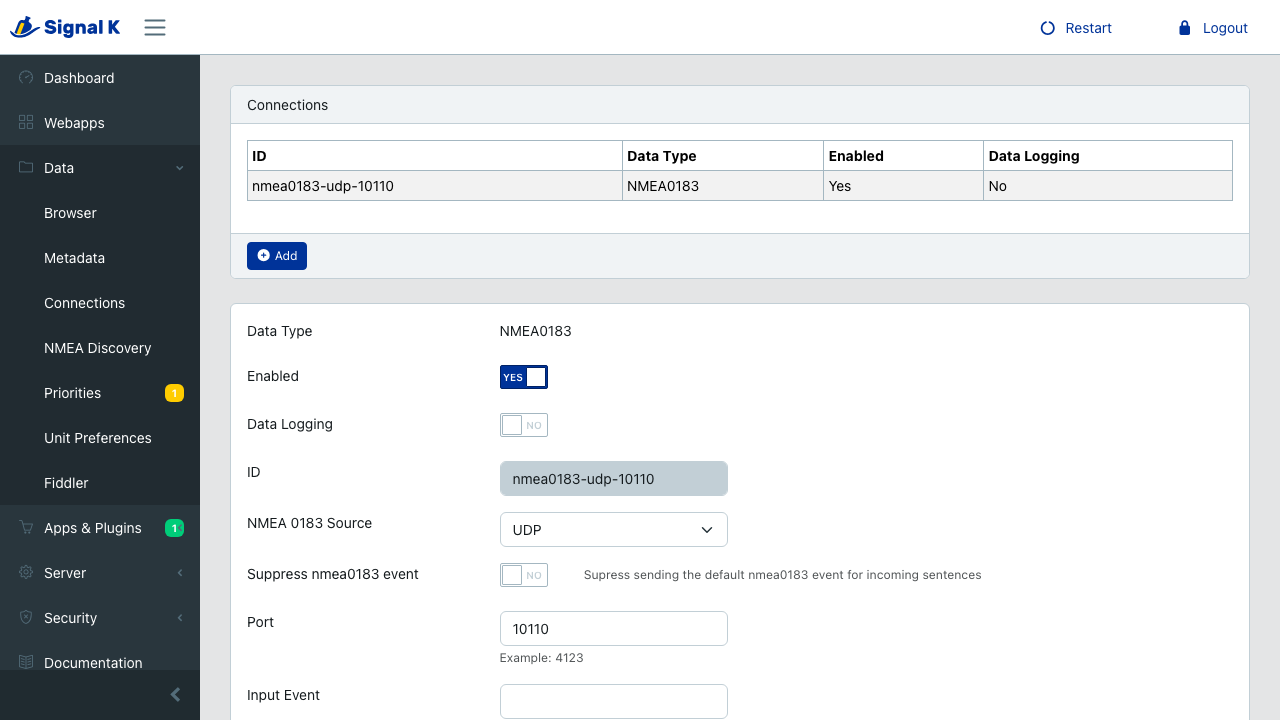The height and width of the screenshot is (720, 1280).
Task: Click the Logout lock icon
Action: click(1185, 28)
